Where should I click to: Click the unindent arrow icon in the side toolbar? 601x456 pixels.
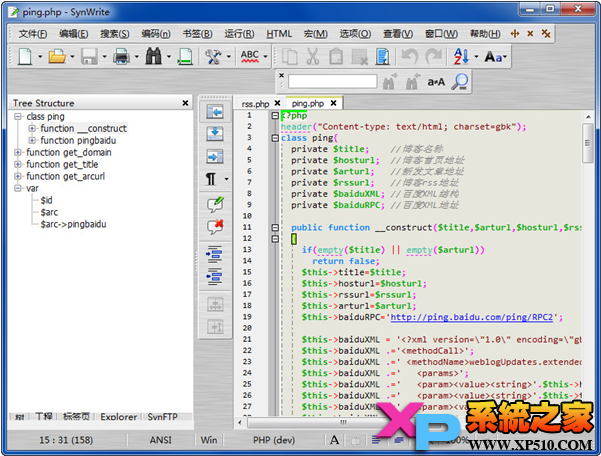coord(215,112)
